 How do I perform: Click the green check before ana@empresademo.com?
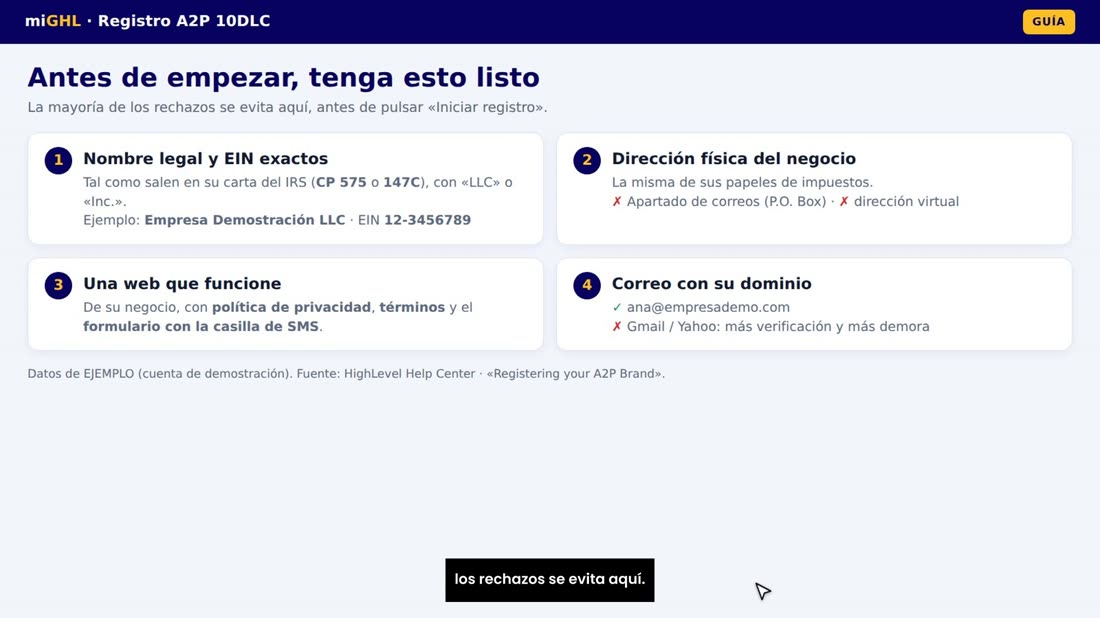617,307
